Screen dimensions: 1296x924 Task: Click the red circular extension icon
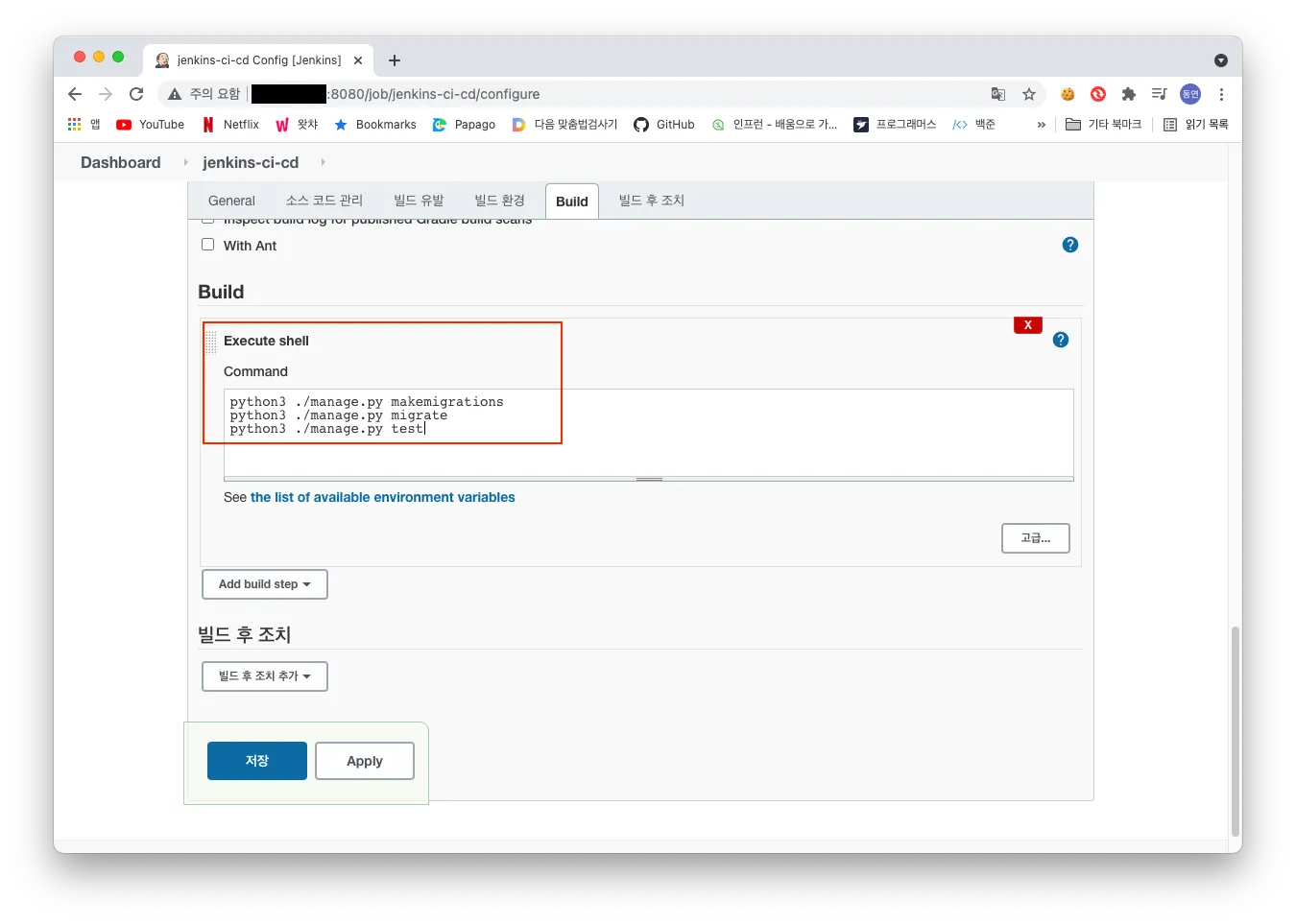1098,94
